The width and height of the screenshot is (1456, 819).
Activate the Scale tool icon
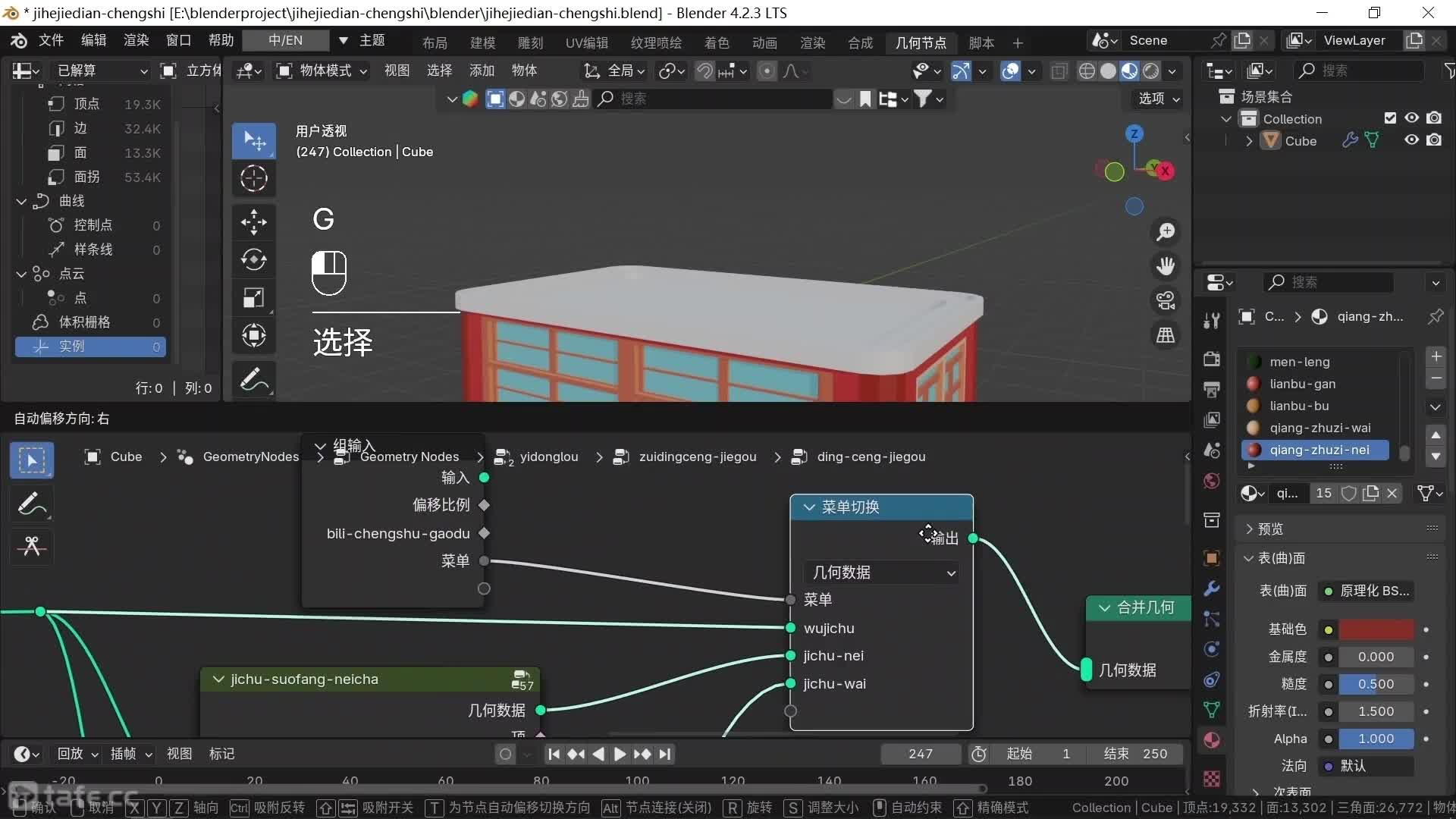pos(253,298)
